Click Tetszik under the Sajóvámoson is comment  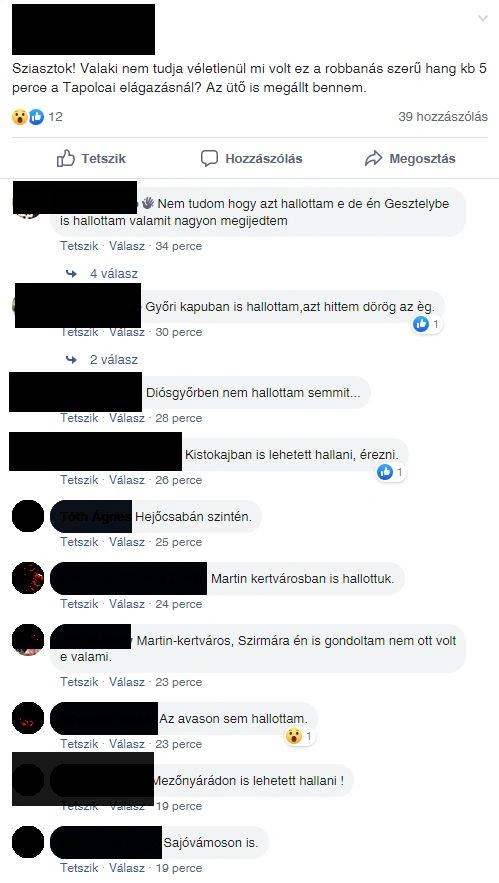click(x=79, y=868)
